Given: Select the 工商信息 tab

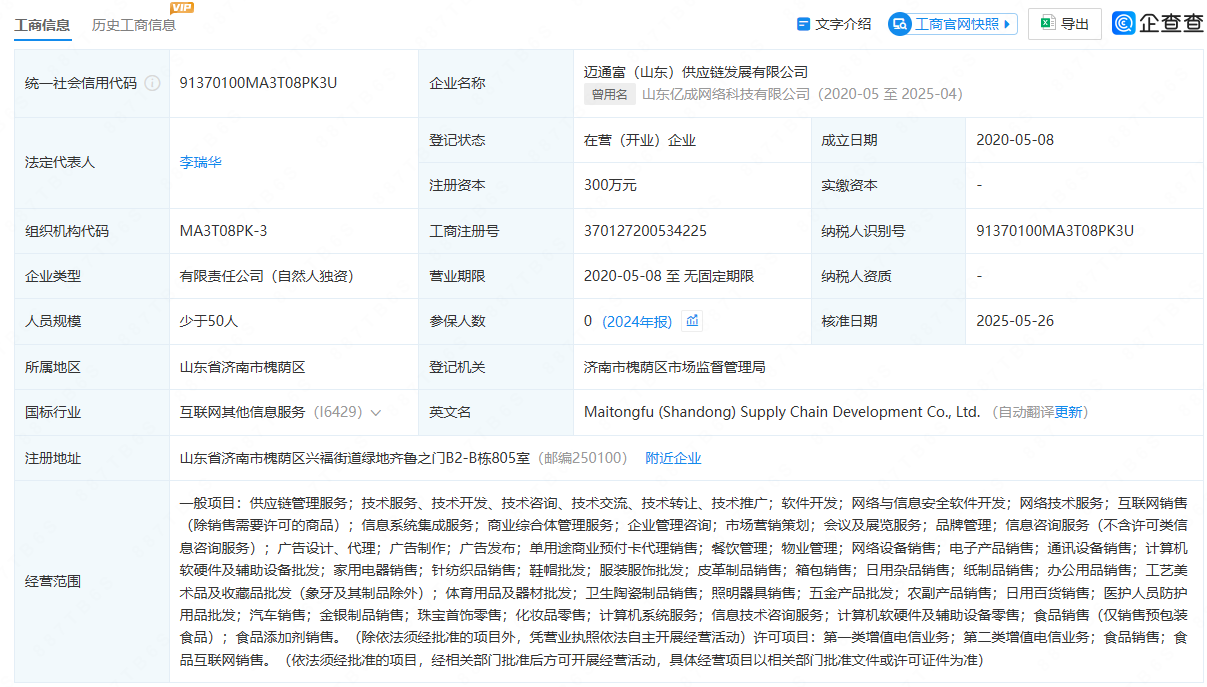Looking at the screenshot, I should pyautogui.click(x=42, y=25).
